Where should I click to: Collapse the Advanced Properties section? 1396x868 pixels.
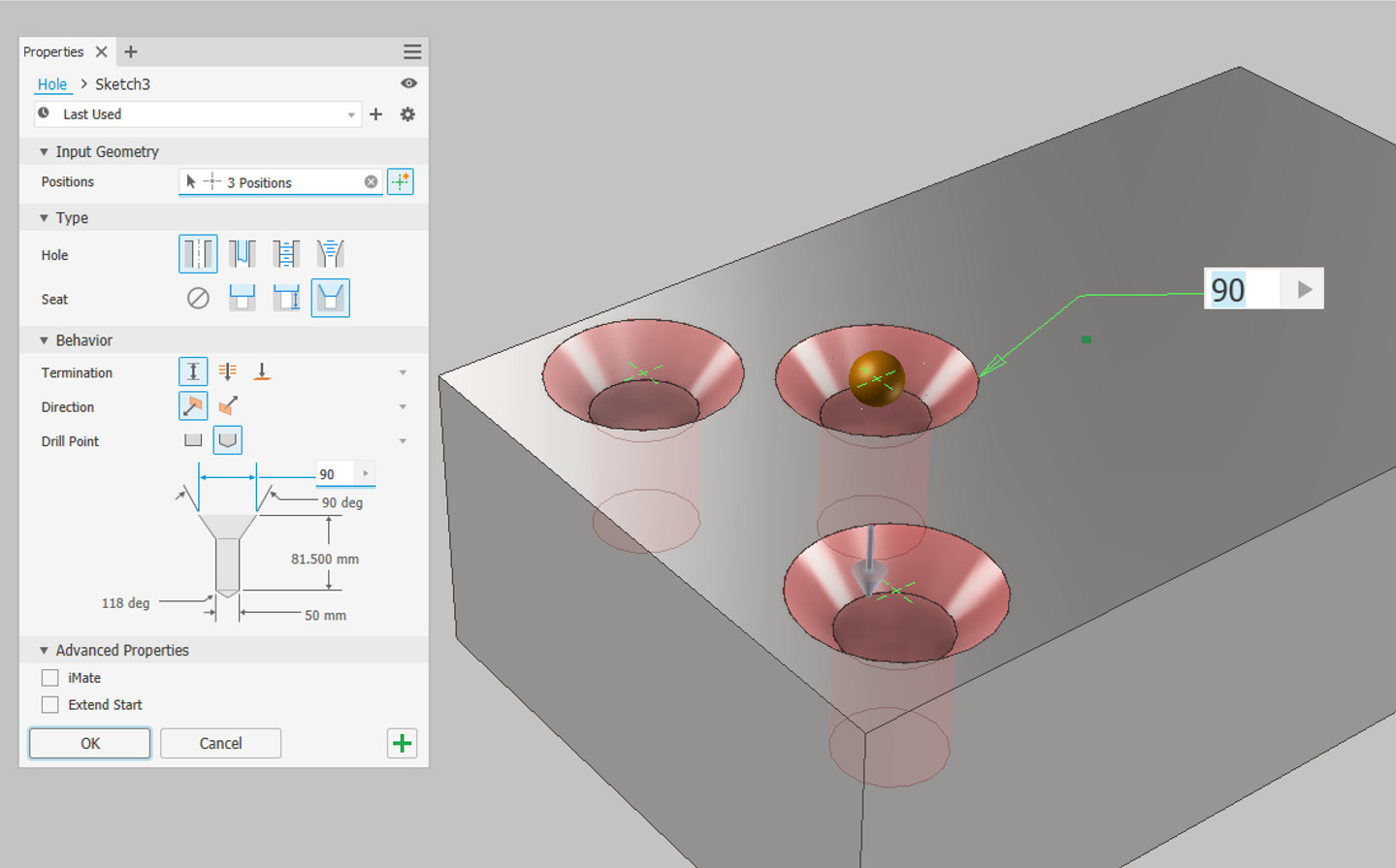click(44, 651)
